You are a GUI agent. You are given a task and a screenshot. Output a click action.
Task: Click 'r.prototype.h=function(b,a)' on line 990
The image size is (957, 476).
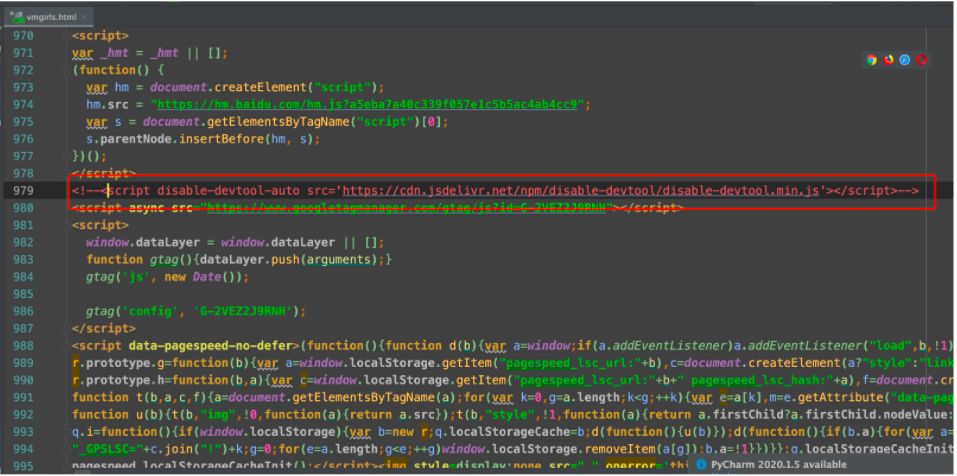click(168, 380)
